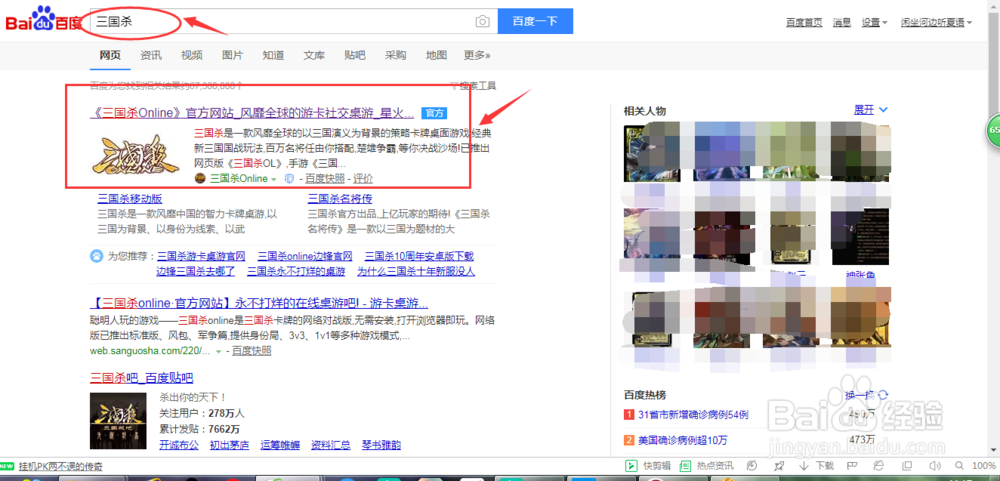Refresh hot list via 换一换 icon
This screenshot has height=481, width=1000.
coord(884,395)
